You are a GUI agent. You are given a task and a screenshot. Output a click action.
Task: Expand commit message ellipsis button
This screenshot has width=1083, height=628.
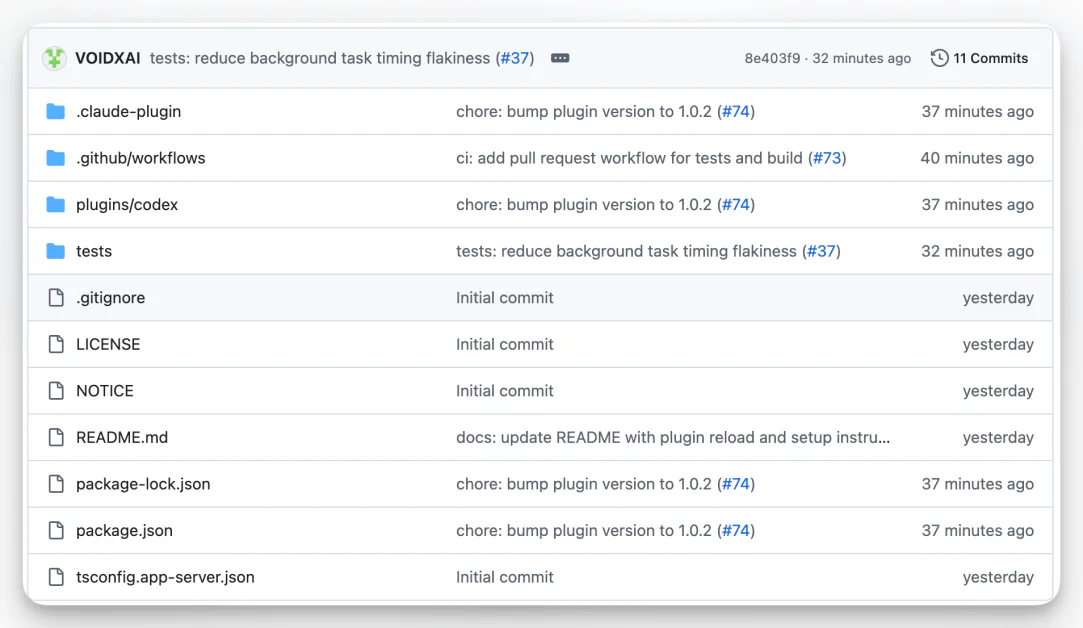coord(560,58)
